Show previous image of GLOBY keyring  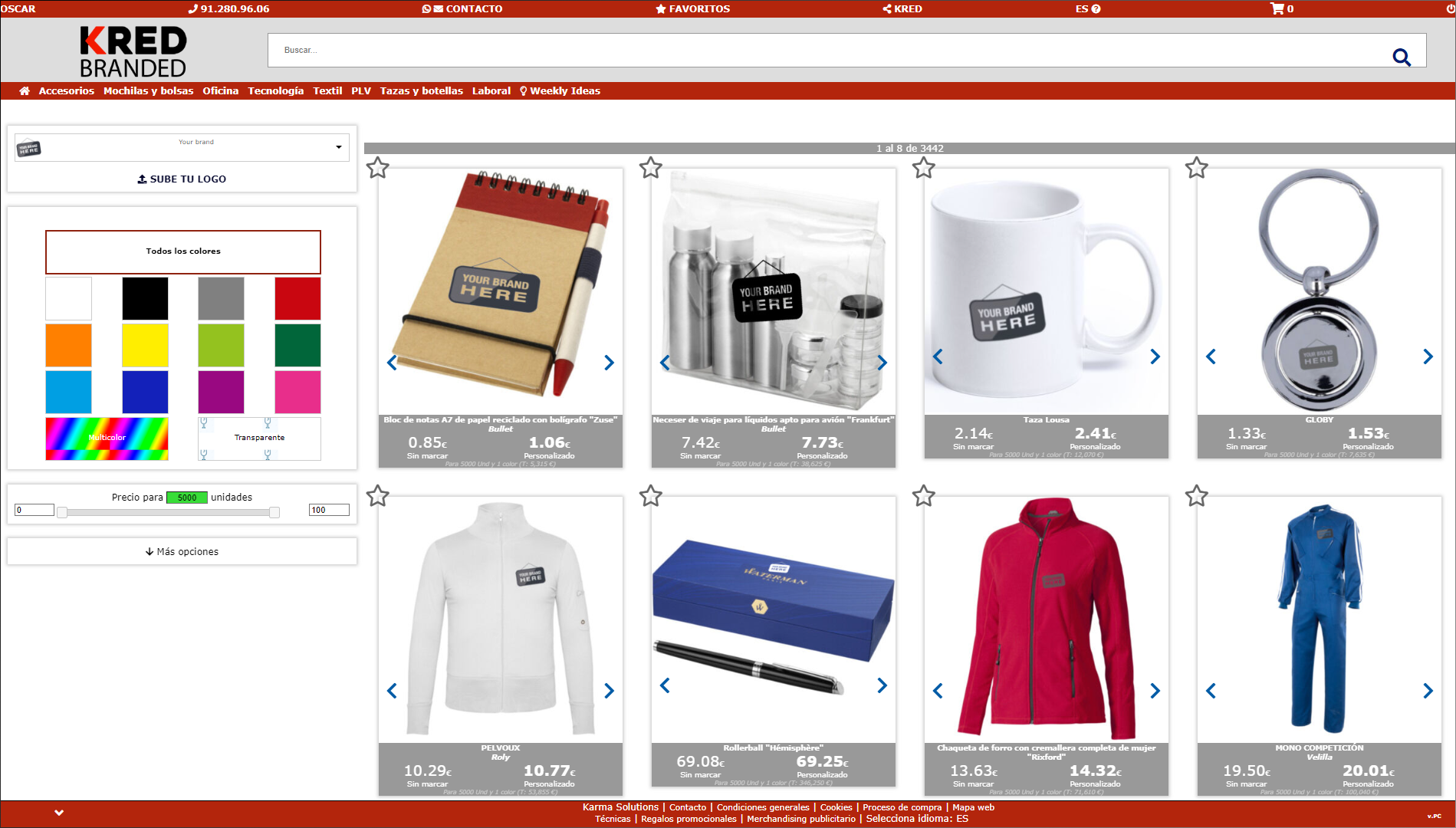tap(1211, 356)
